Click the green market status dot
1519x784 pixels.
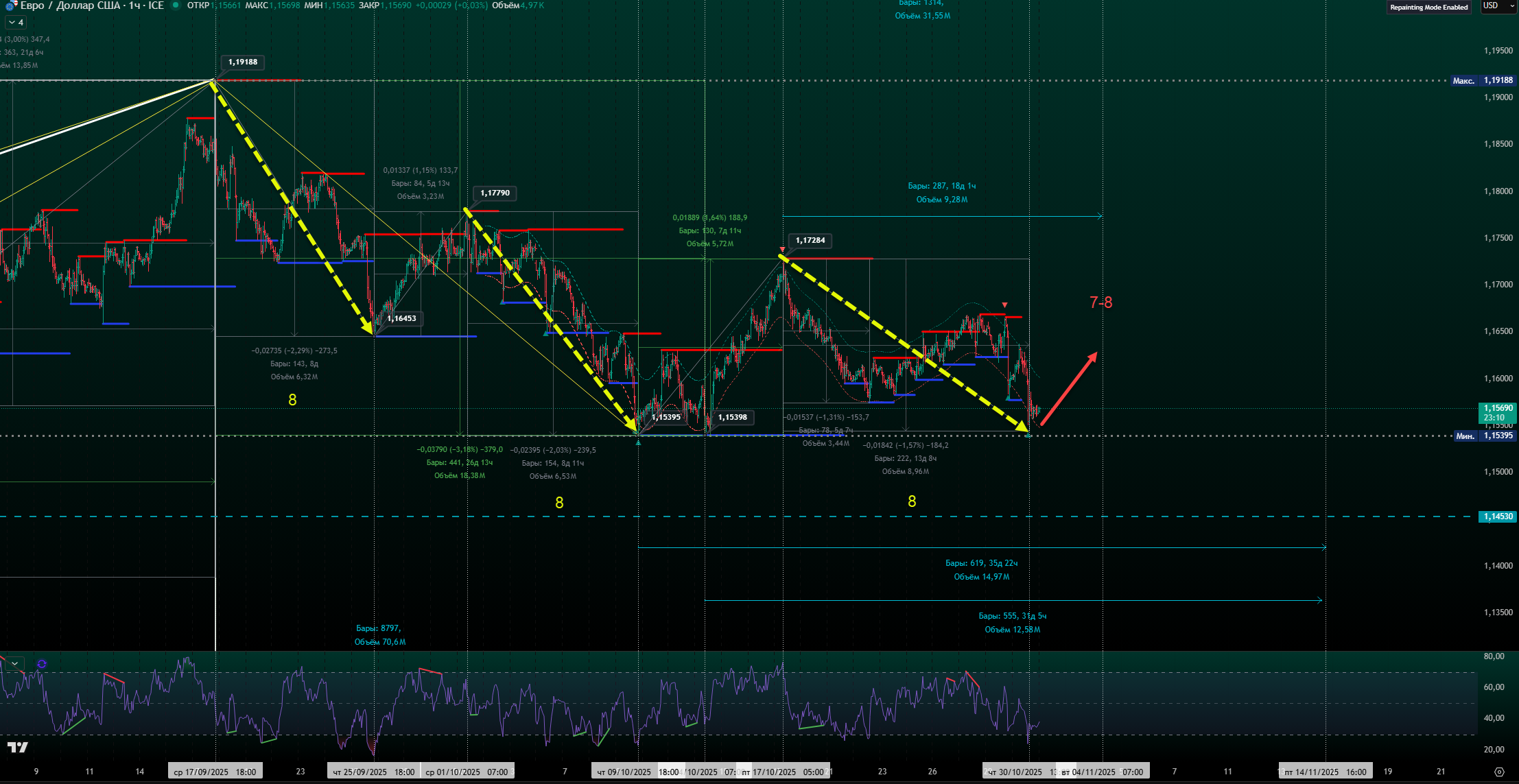tap(176, 5)
